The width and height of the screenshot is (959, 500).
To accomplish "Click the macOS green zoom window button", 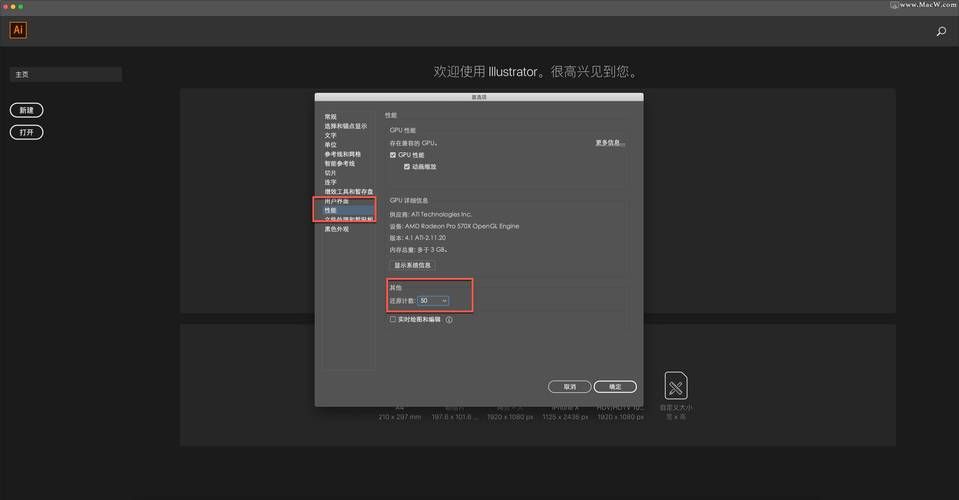I will pyautogui.click(x=20, y=7).
